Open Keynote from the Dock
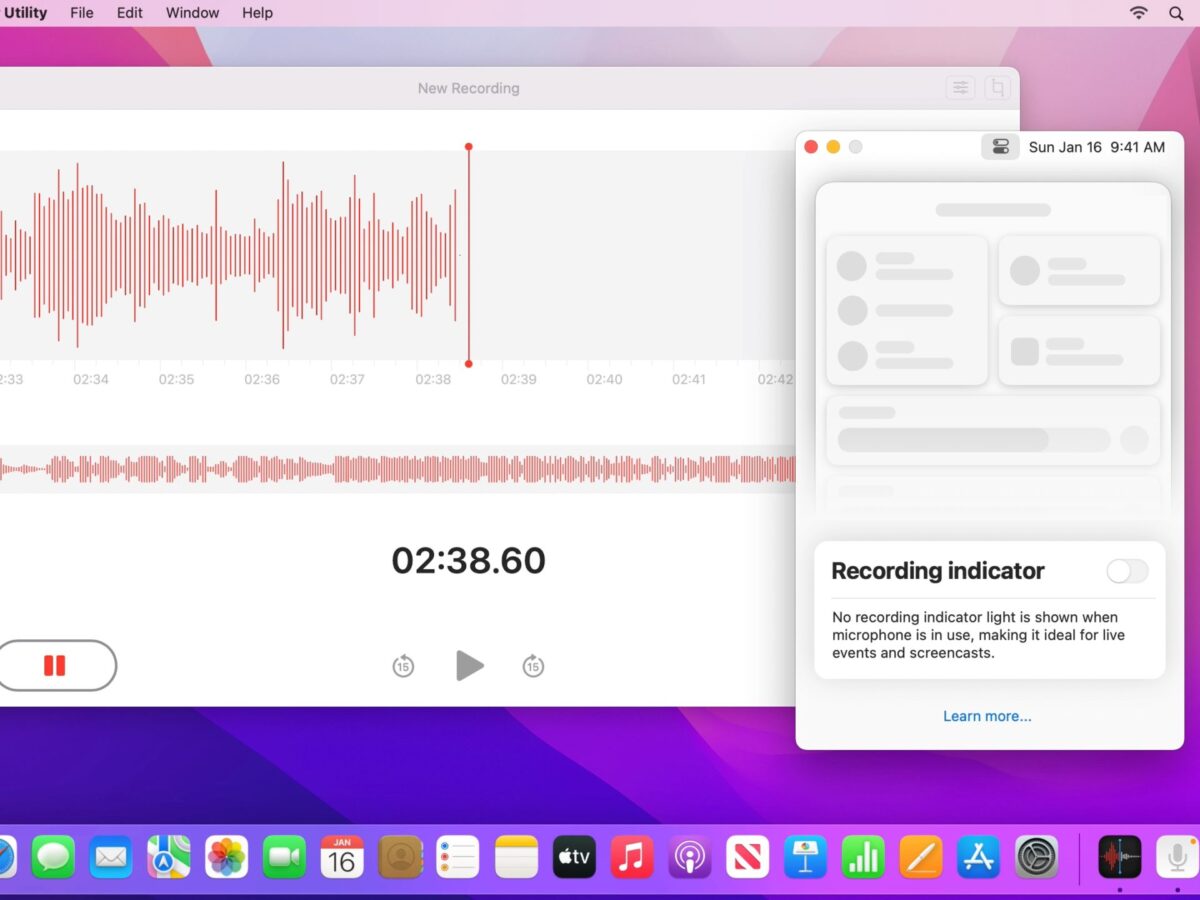This screenshot has width=1200, height=900. (806, 857)
